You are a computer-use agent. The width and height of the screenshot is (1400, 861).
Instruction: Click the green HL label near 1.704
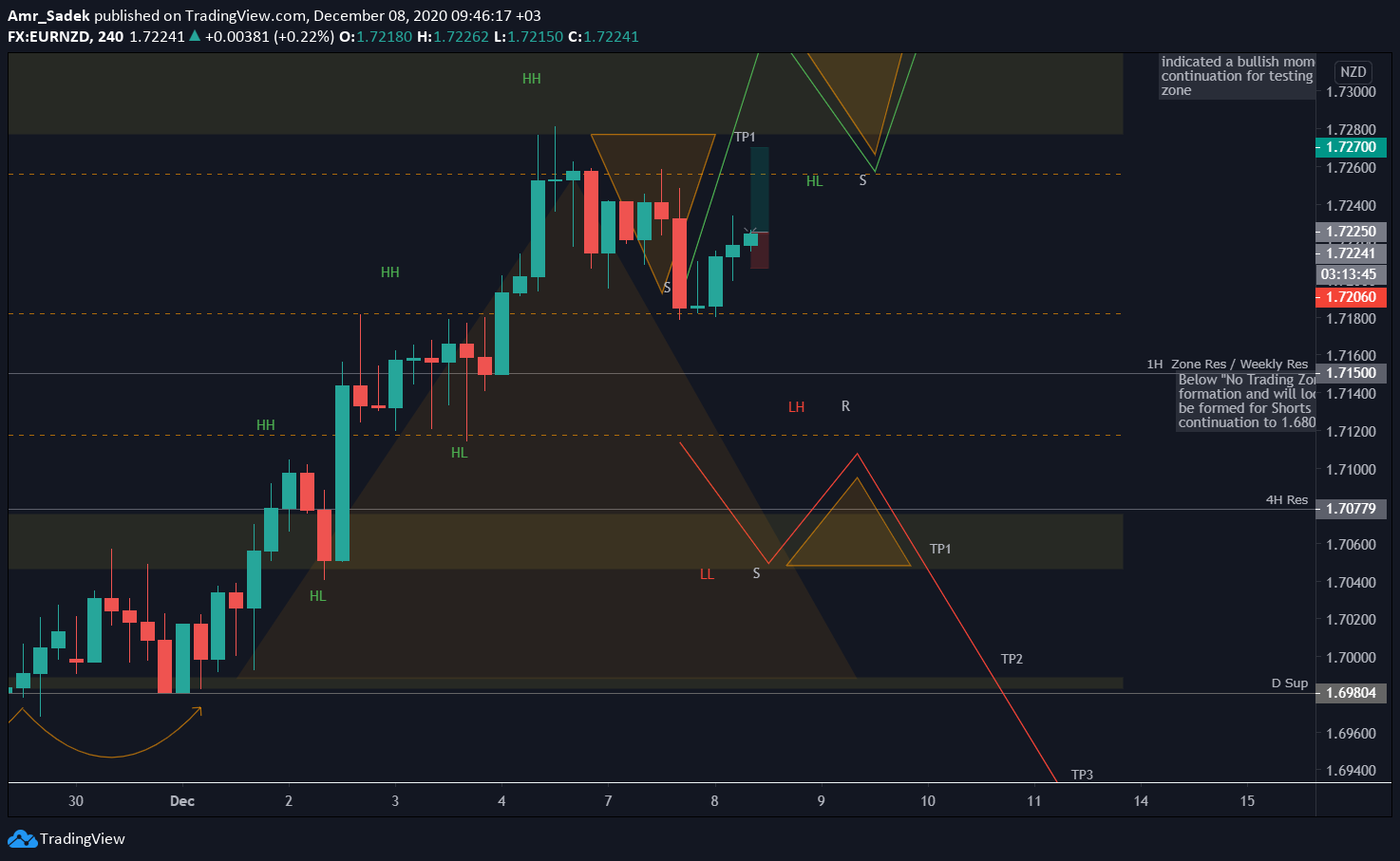point(318,596)
